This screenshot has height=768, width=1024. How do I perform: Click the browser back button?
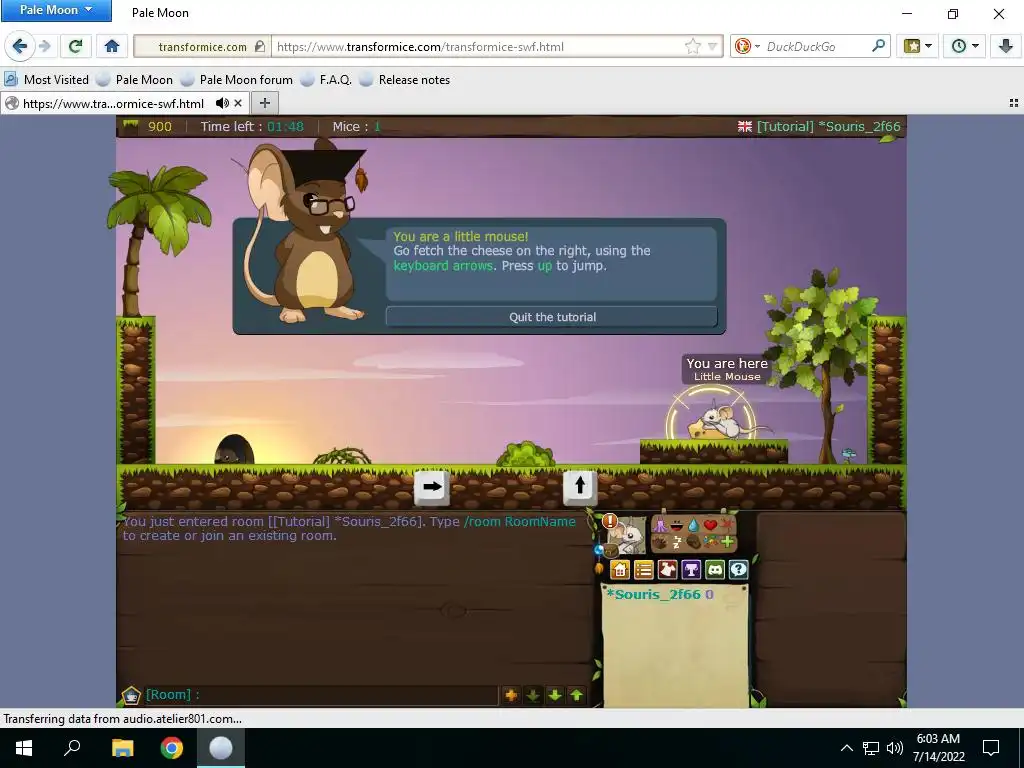click(x=20, y=46)
